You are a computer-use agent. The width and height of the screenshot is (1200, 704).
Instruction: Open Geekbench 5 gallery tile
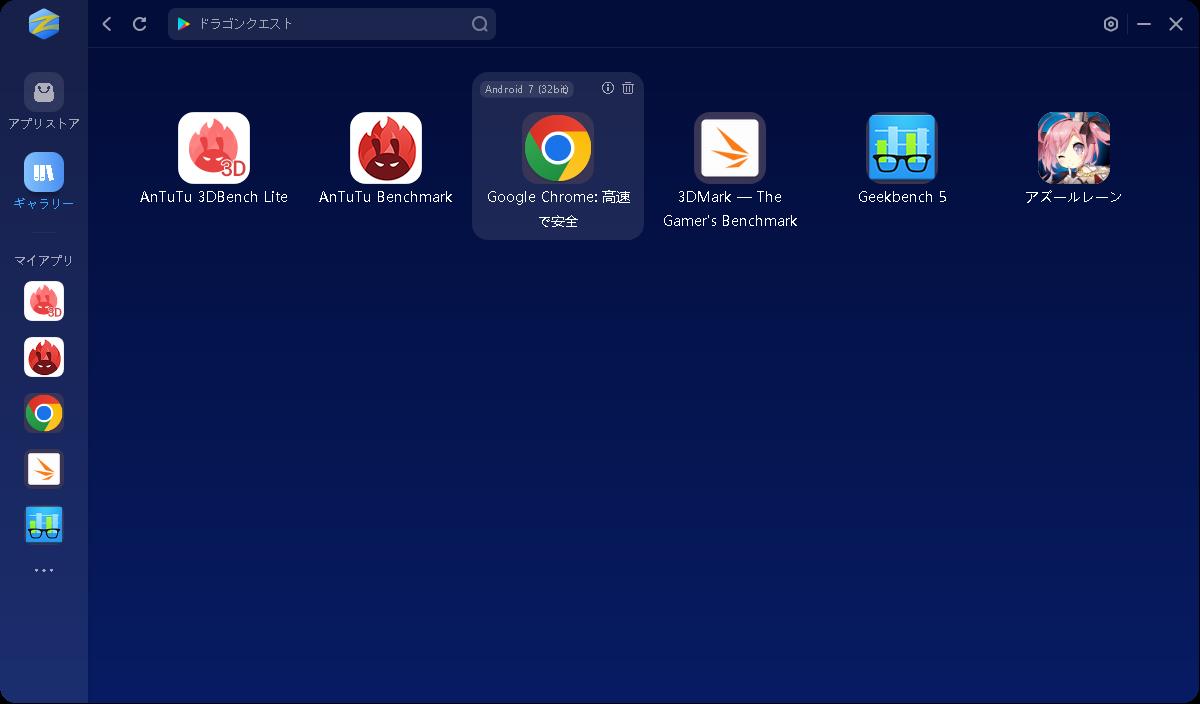[902, 148]
